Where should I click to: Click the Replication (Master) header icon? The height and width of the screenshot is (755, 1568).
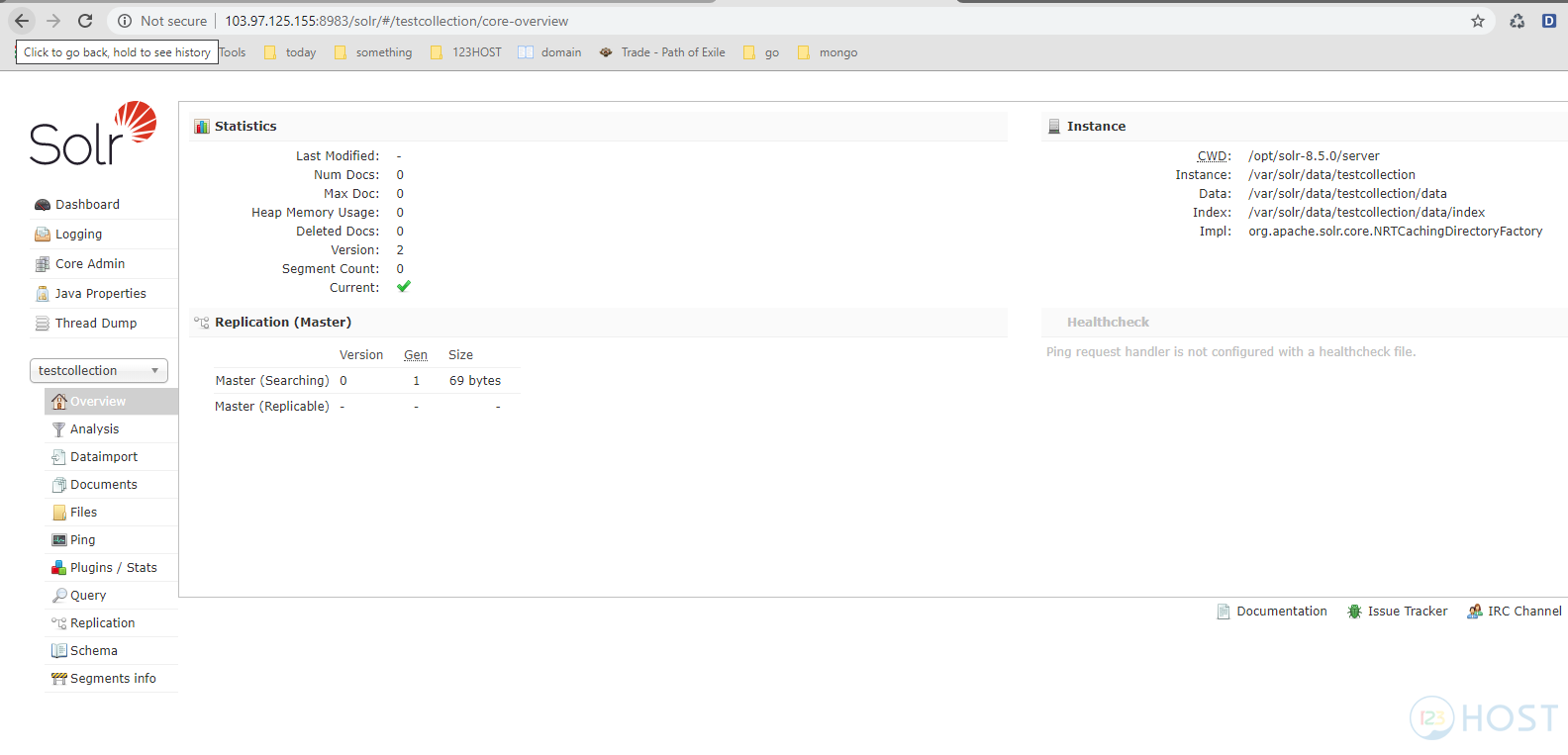point(202,323)
